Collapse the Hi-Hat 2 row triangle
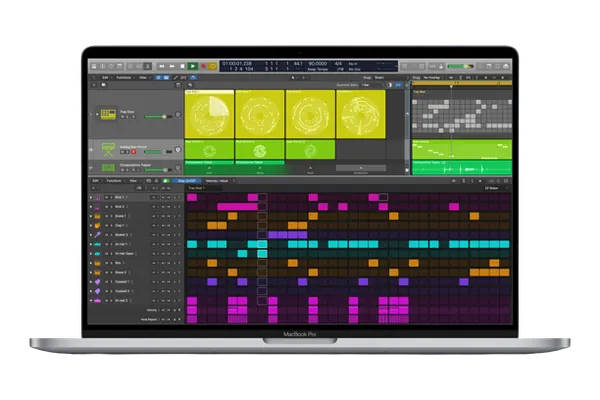The height and width of the screenshot is (400, 600). [91, 301]
